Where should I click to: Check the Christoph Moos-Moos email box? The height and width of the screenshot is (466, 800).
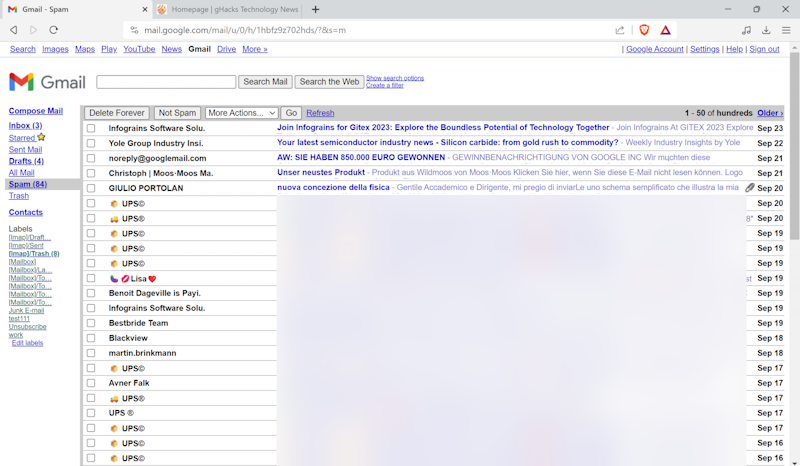(x=91, y=173)
